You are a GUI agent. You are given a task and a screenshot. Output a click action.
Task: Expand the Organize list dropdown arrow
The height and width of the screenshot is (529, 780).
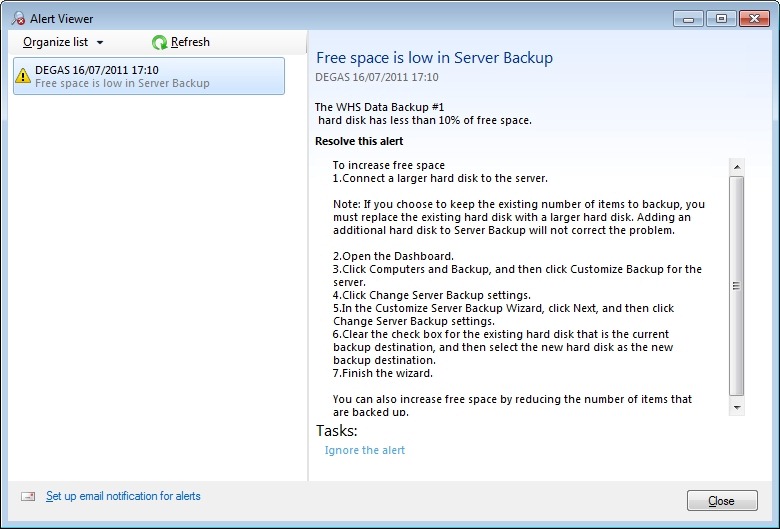point(100,43)
